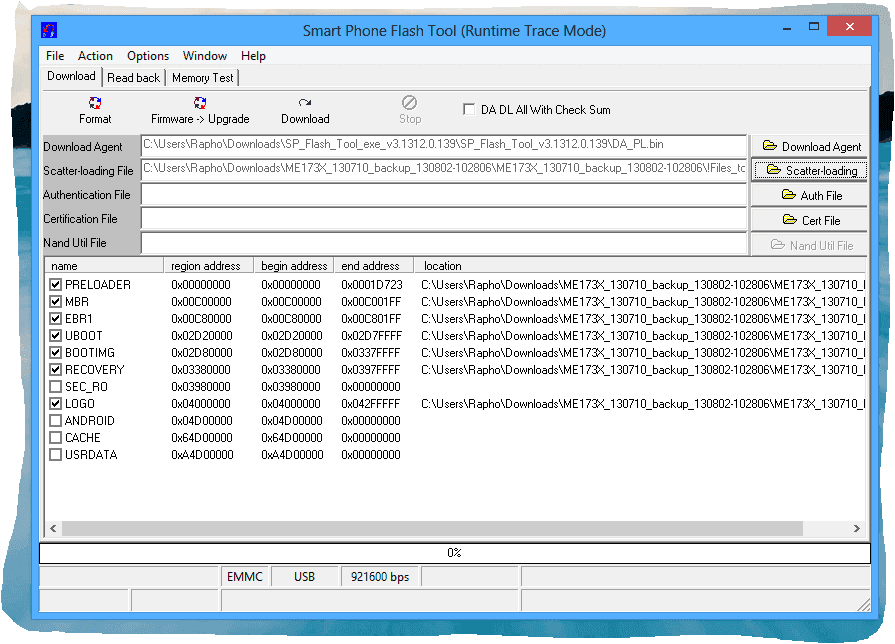Open the Action menu
Image resolution: width=895 pixels, height=644 pixels.
pos(95,56)
